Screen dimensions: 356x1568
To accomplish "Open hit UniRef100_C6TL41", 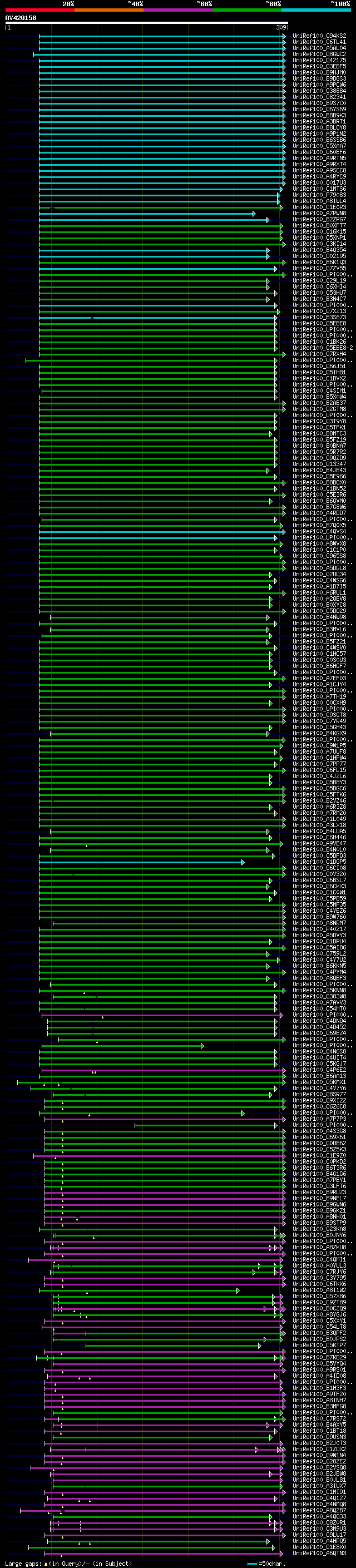I will coord(319,42).
